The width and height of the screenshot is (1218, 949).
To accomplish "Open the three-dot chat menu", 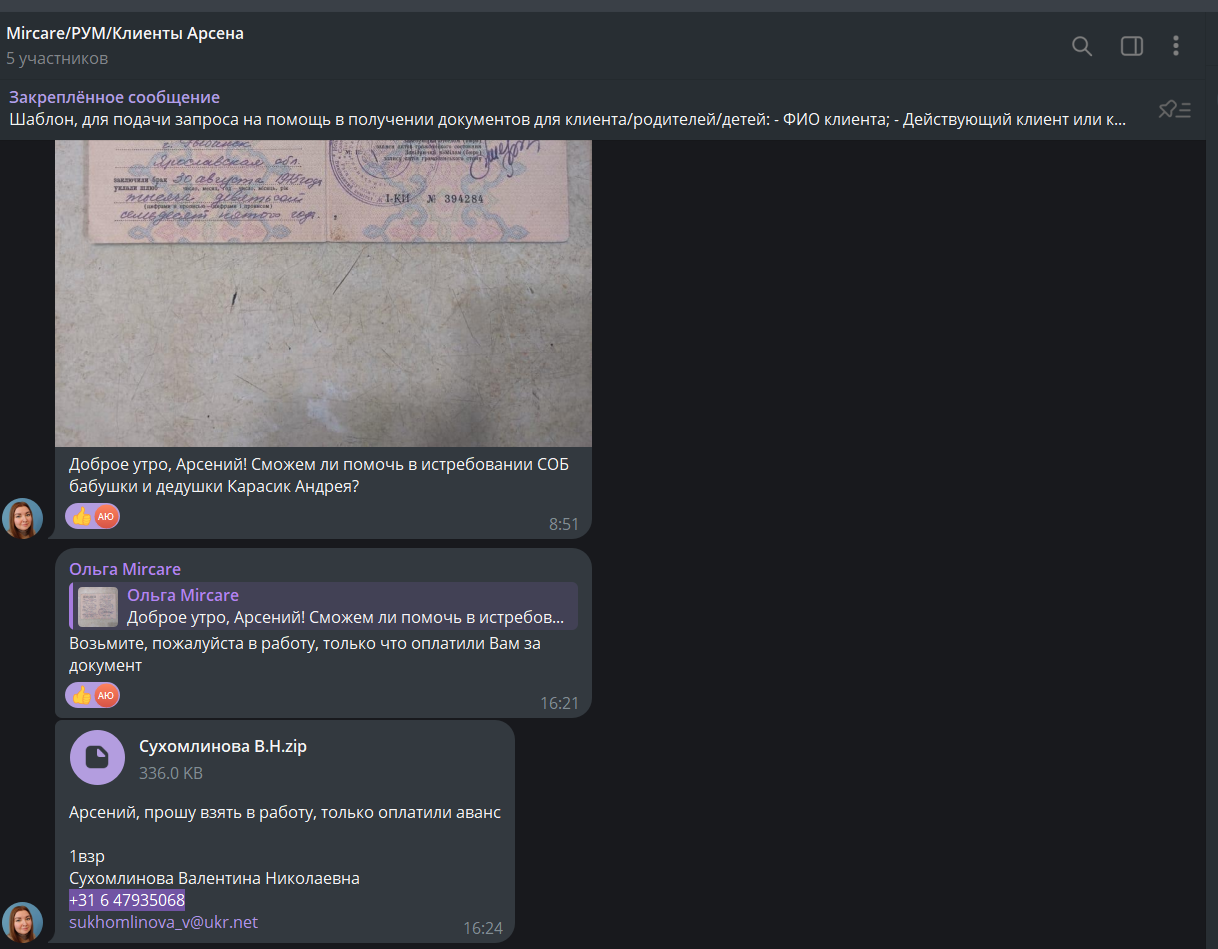I will [1176, 46].
